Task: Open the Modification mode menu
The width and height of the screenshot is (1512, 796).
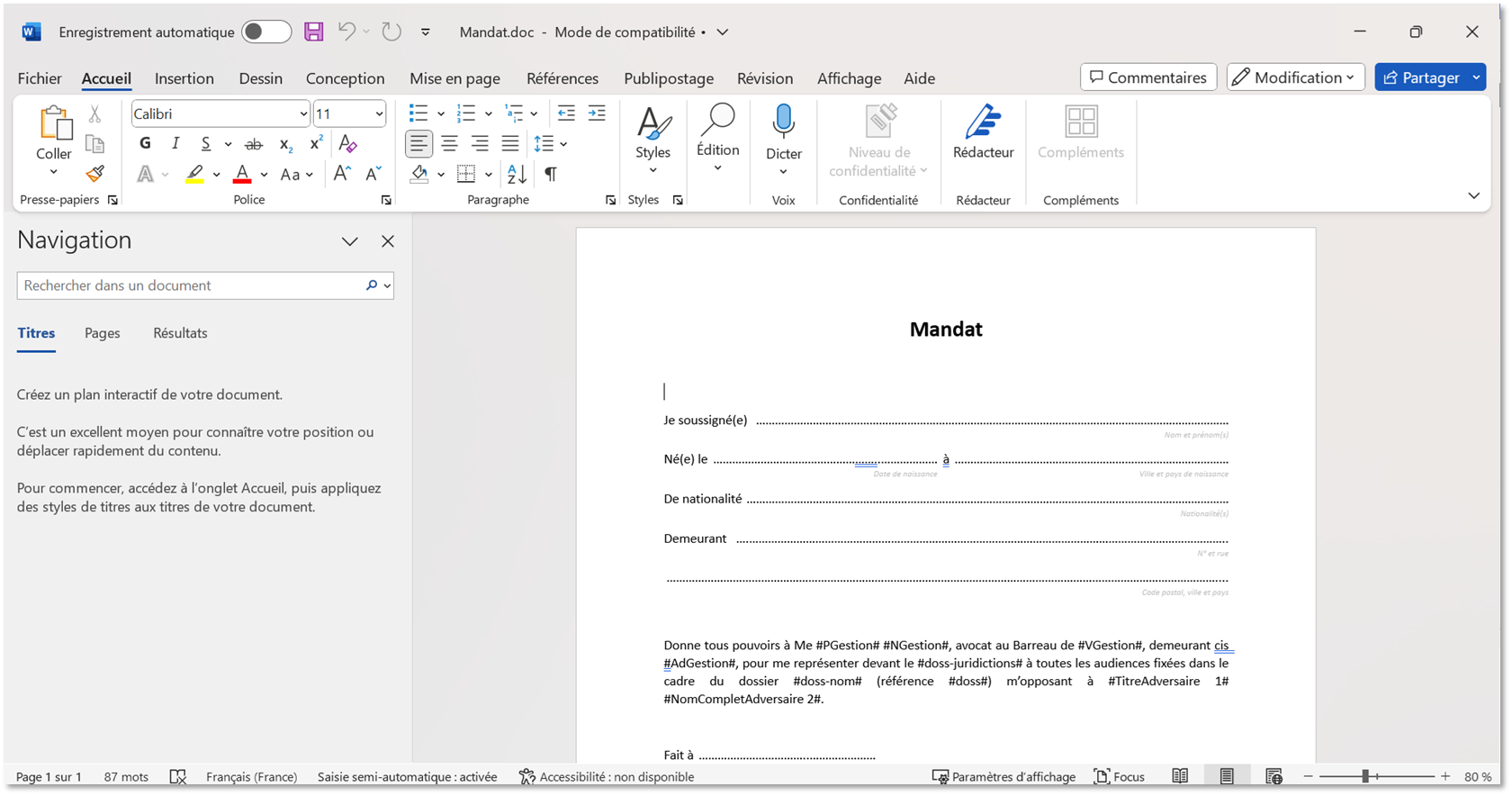Action: [1295, 77]
